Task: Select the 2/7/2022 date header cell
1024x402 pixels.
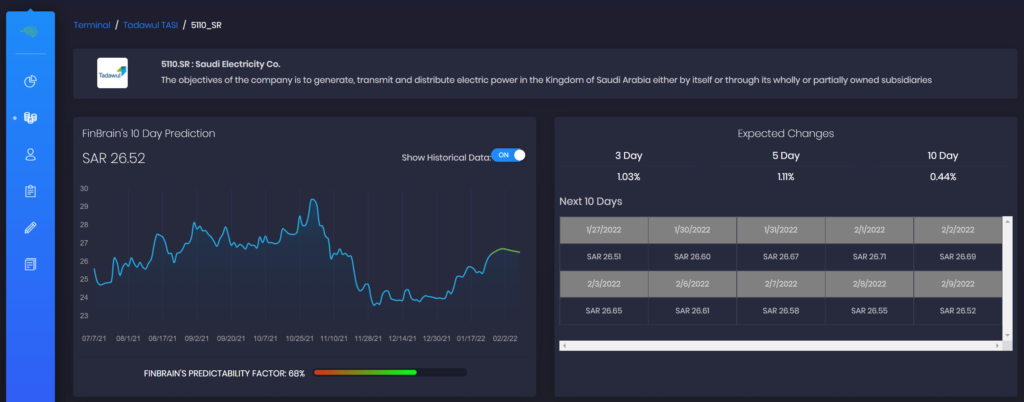Action: coord(780,284)
